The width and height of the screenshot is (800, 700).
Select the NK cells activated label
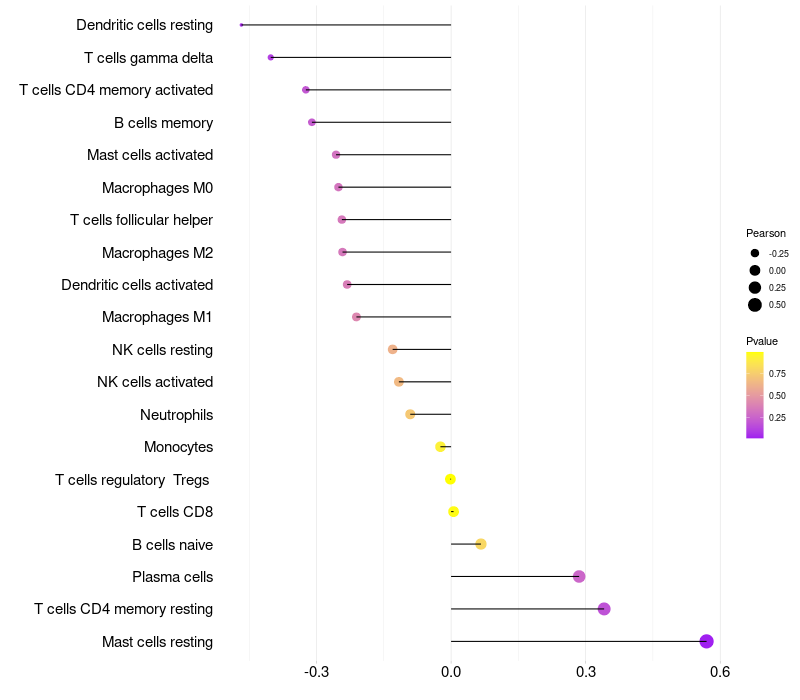click(155, 382)
